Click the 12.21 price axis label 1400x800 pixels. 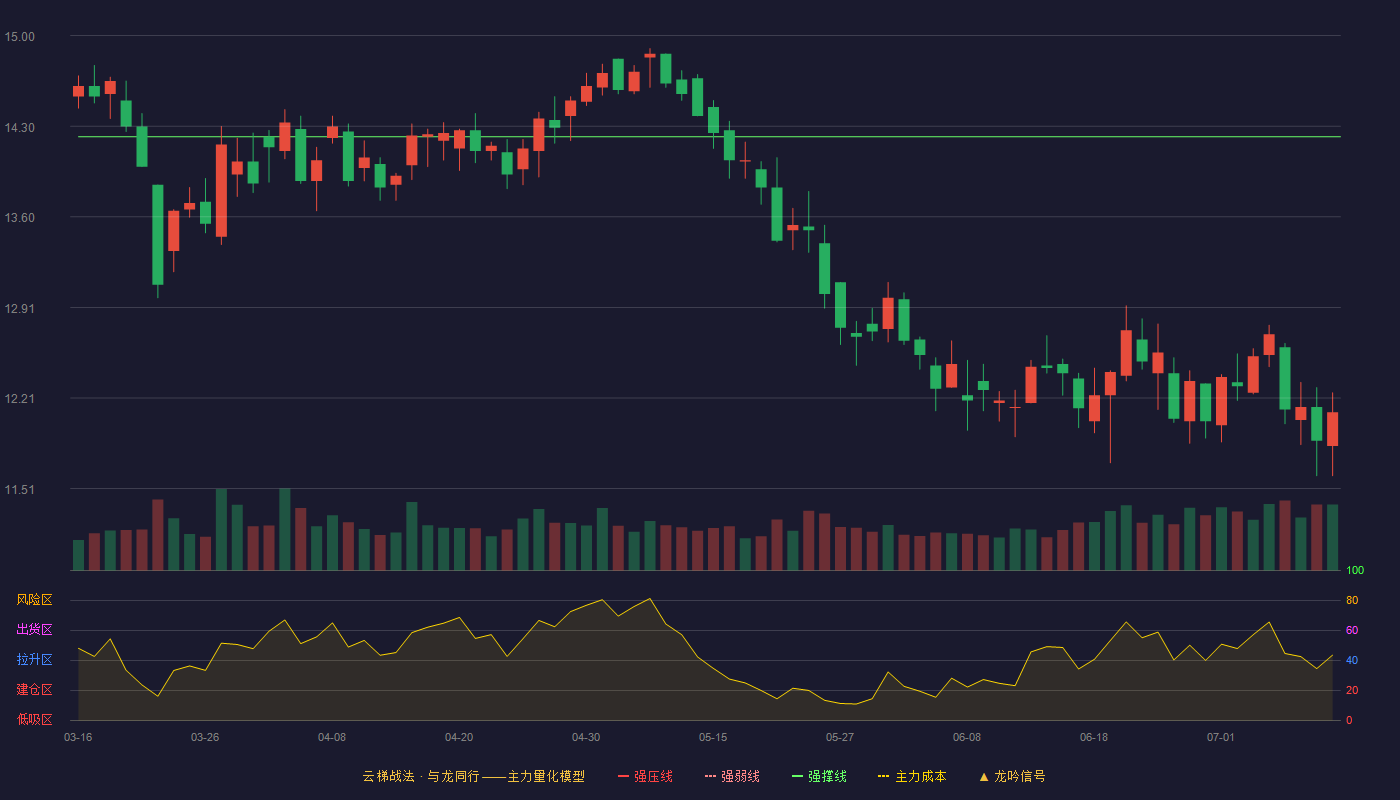pyautogui.click(x=20, y=399)
